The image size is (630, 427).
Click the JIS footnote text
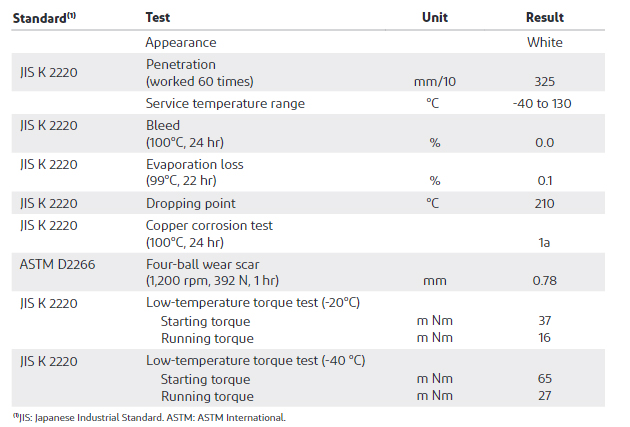149,418
